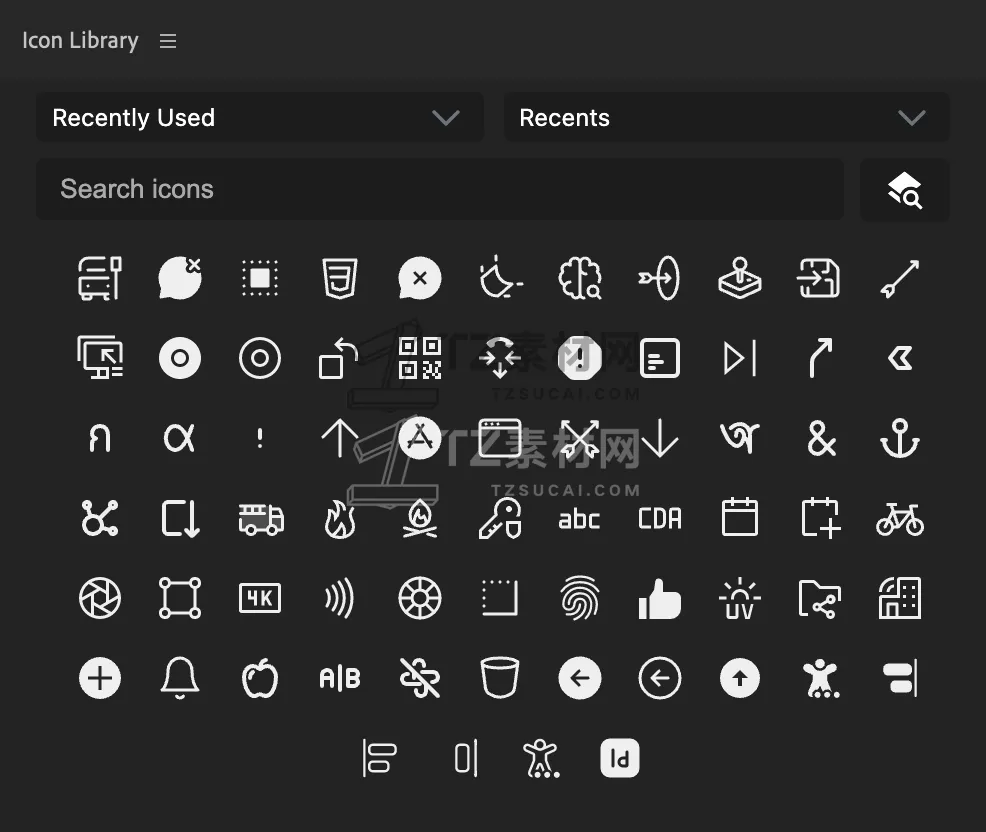This screenshot has width=986, height=832.
Task: Select the App Store icon
Action: [419, 438]
